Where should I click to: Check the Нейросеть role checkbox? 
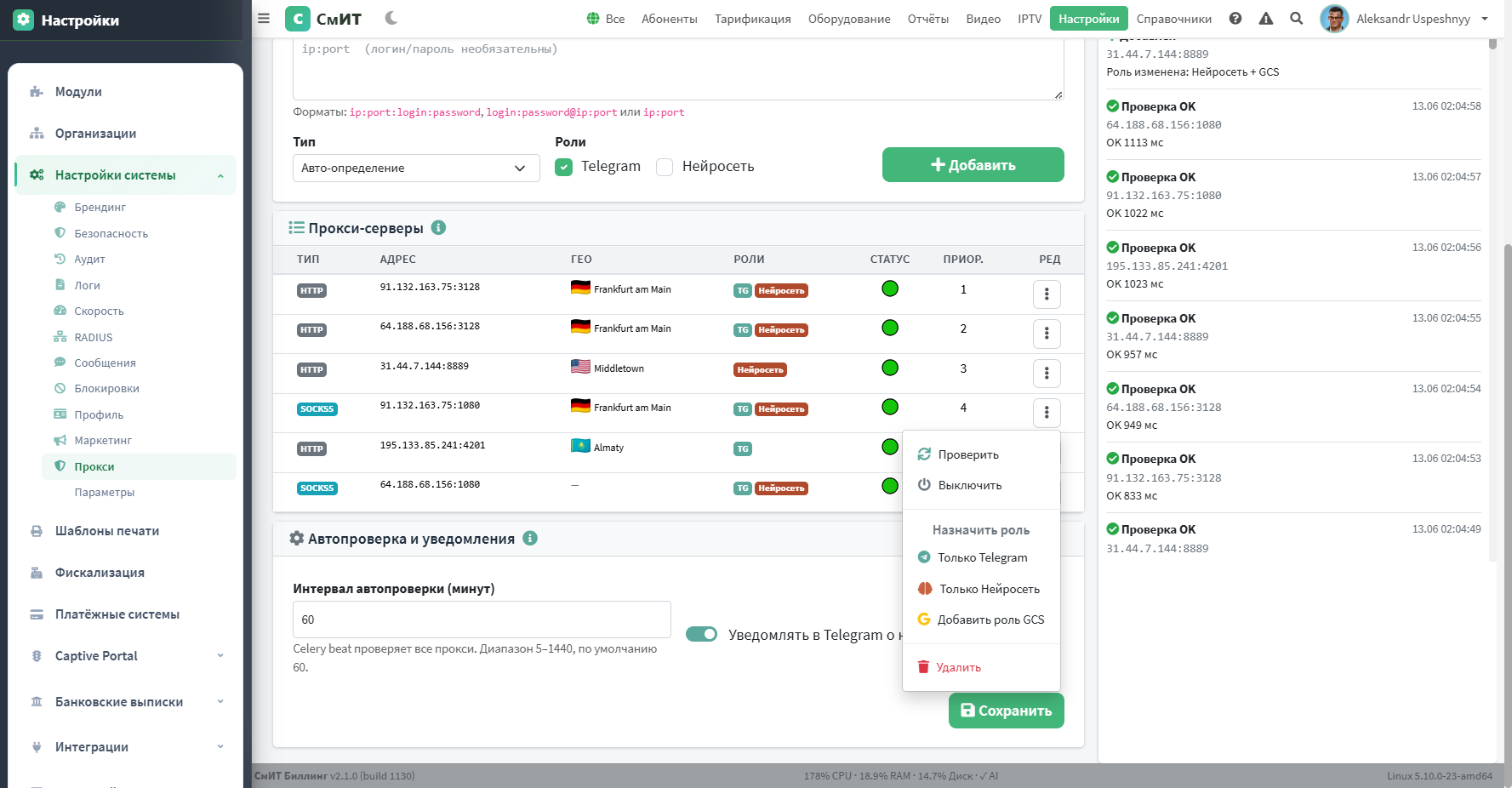665,167
